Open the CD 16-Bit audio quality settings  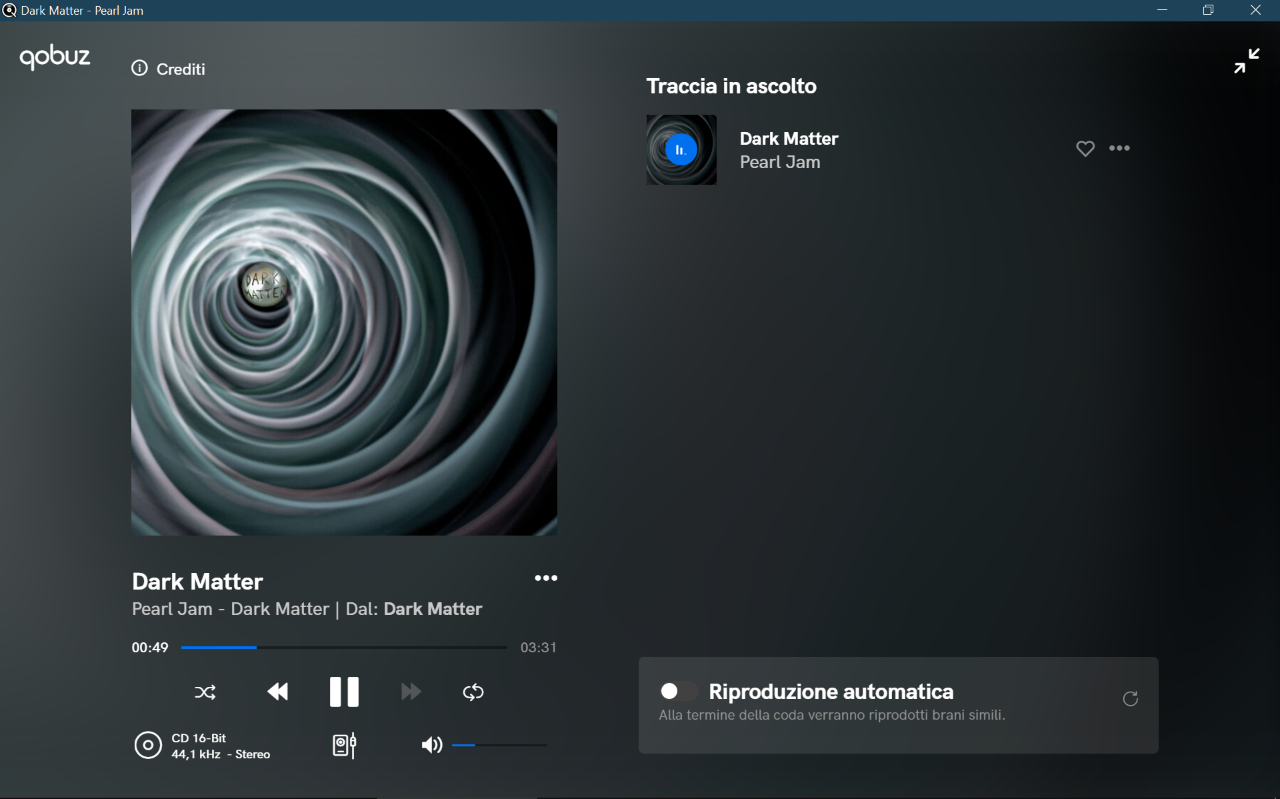(x=203, y=746)
